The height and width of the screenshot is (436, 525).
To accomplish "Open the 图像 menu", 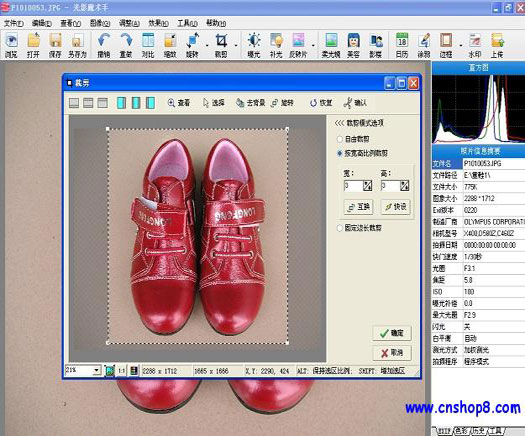I will click(100, 23).
